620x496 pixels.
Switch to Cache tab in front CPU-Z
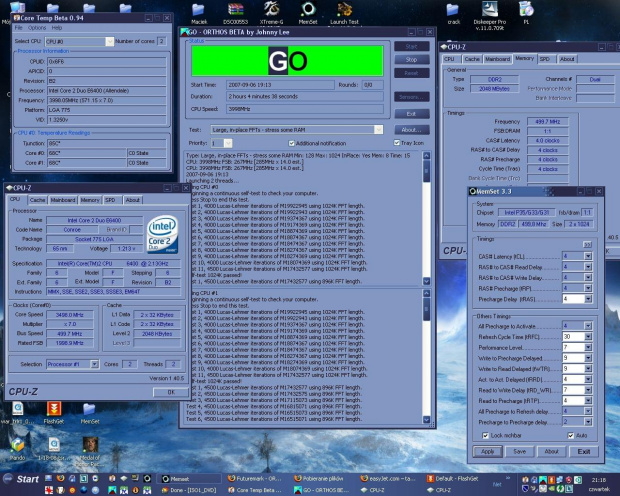pyautogui.click(x=38, y=200)
